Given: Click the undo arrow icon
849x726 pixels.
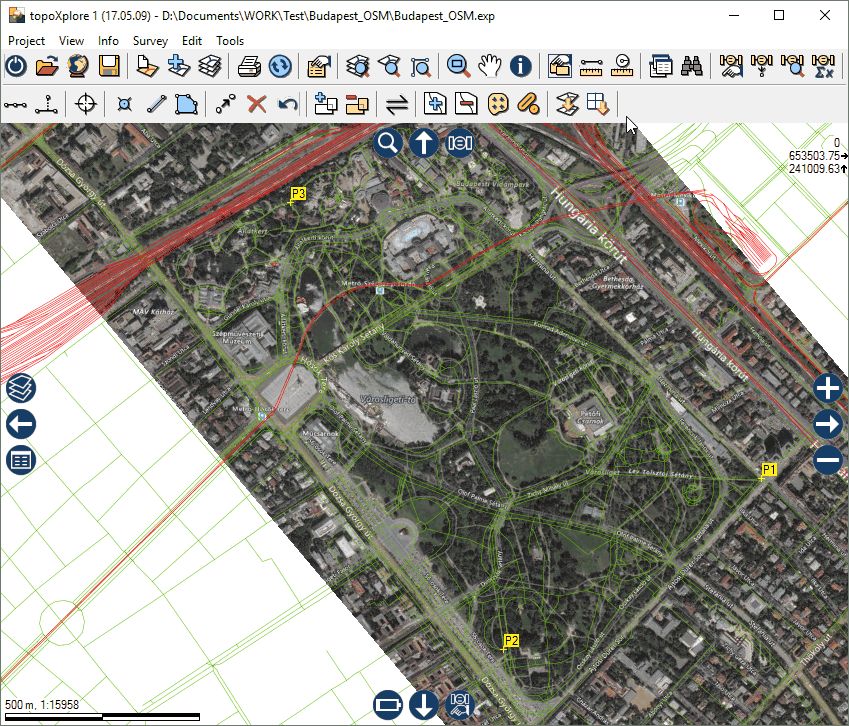Looking at the screenshot, I should [x=288, y=103].
